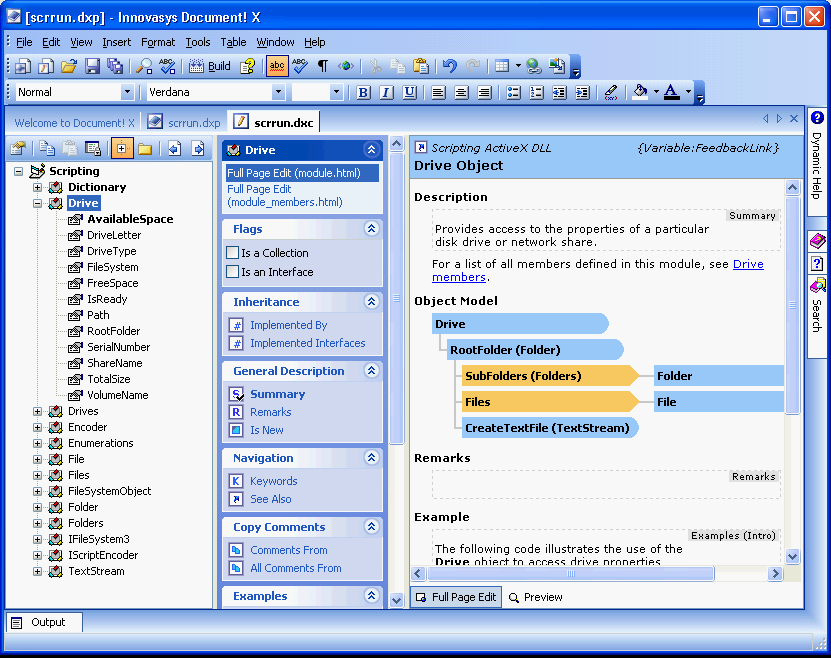
Task: Click the increase indent icon
Action: 582,93
